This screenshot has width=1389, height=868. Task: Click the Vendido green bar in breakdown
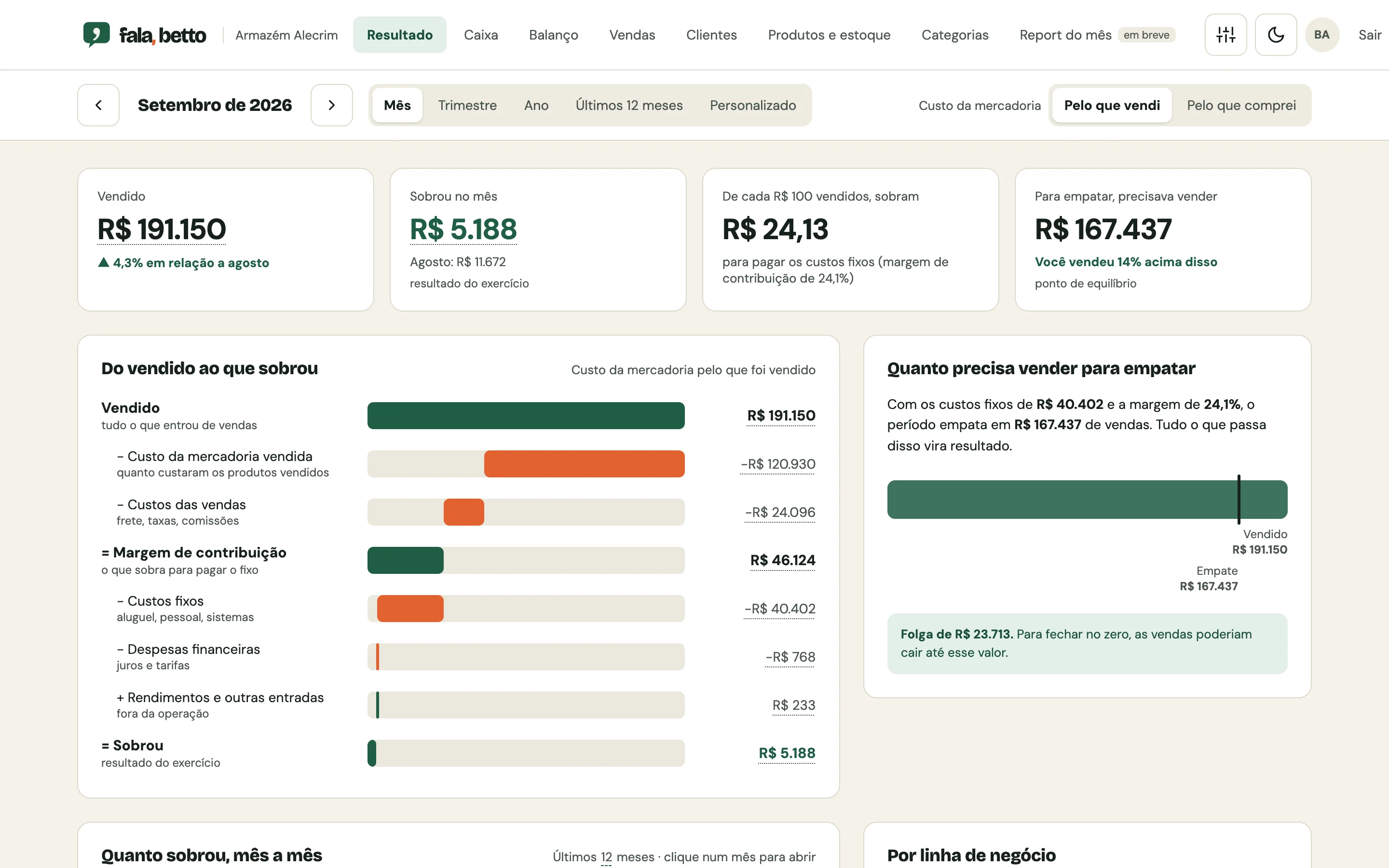(x=526, y=415)
